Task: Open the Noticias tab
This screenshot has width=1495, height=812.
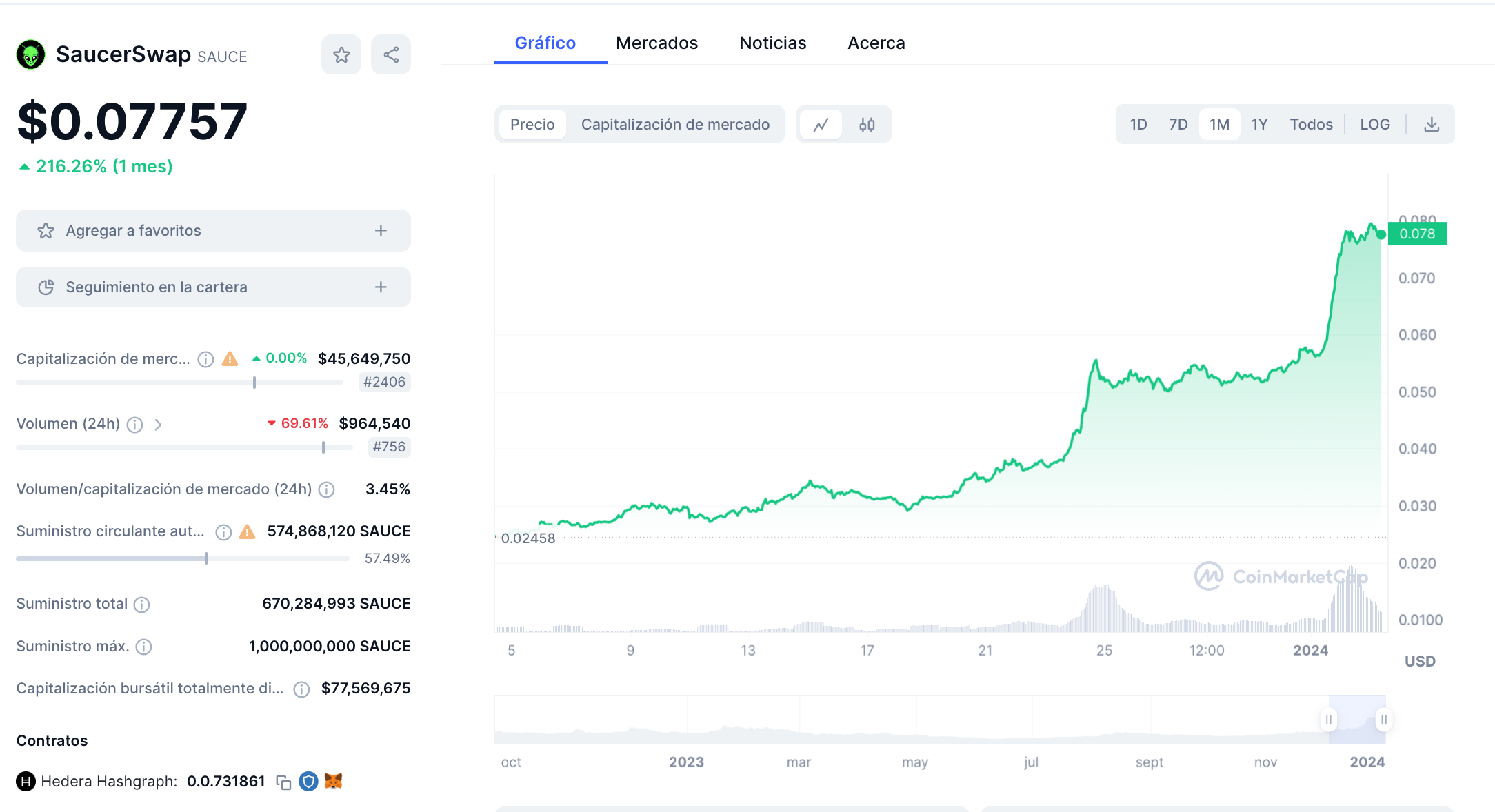Action: [x=772, y=43]
